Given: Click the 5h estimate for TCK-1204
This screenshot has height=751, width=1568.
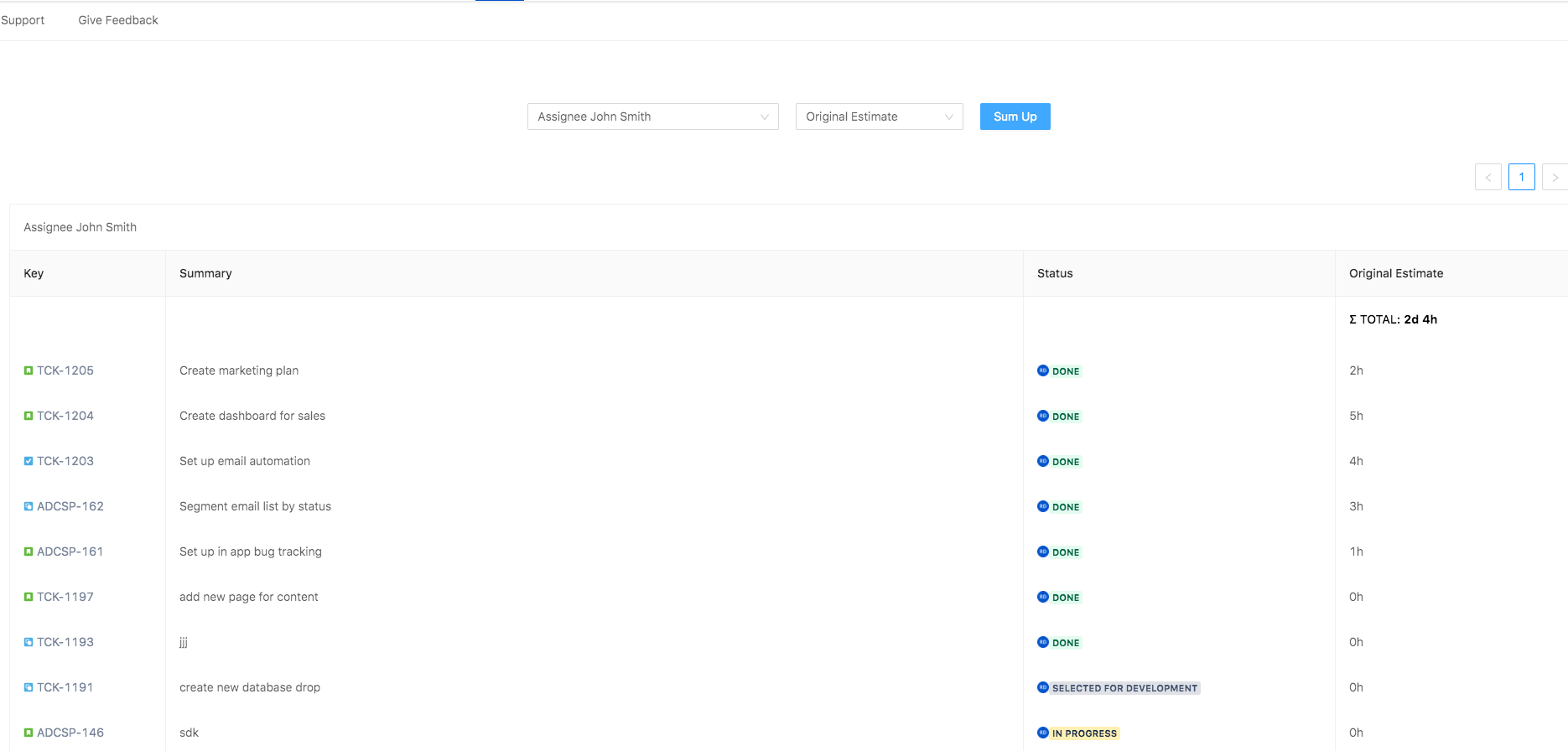Looking at the screenshot, I should point(1357,416).
